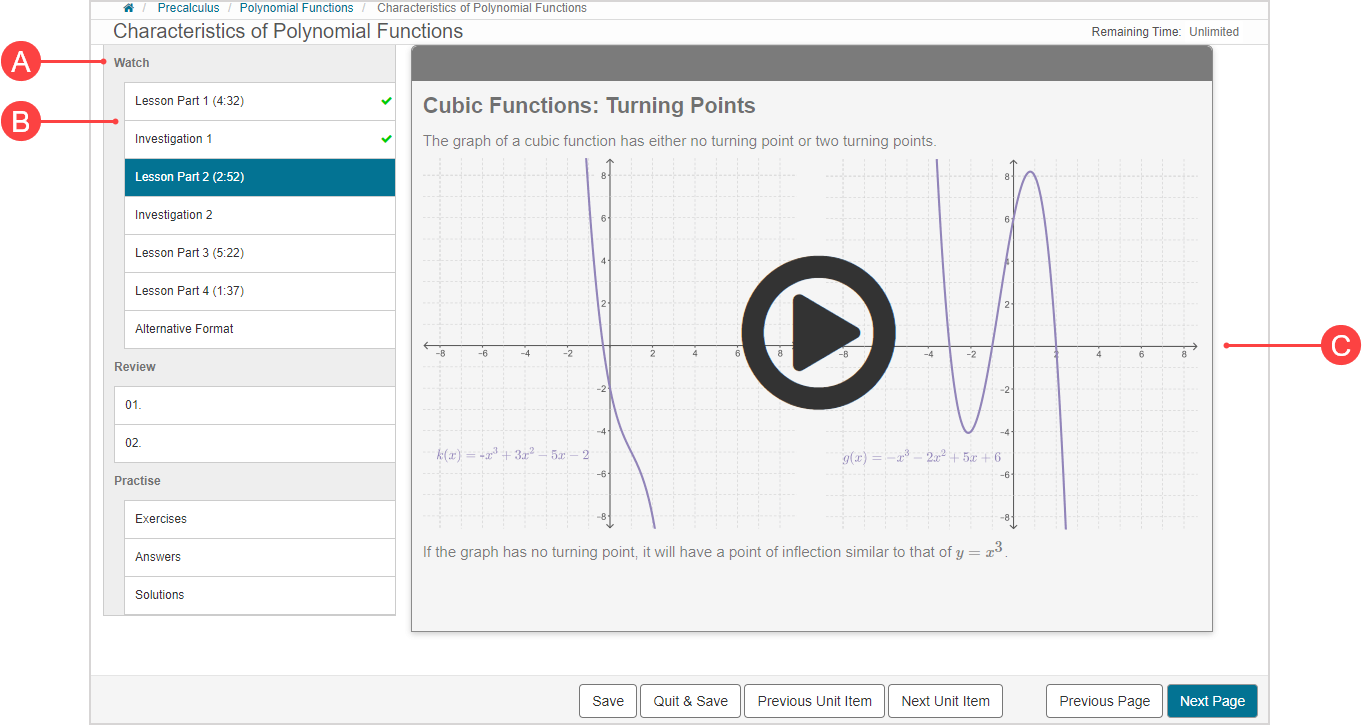Go to Next Unit Item
The width and height of the screenshot is (1362, 725).
coord(945,701)
